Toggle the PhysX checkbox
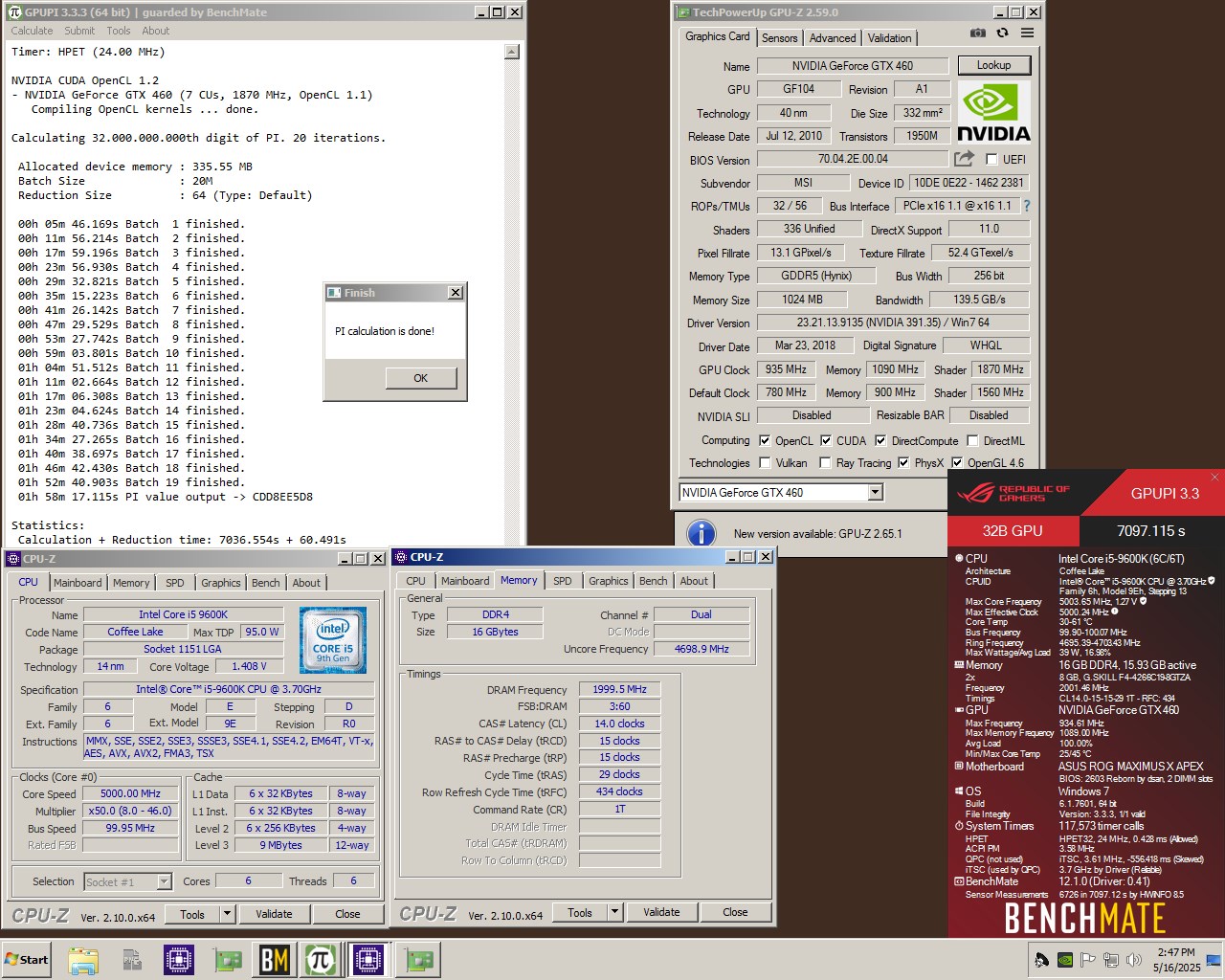The height and width of the screenshot is (980, 1225). 903,463
